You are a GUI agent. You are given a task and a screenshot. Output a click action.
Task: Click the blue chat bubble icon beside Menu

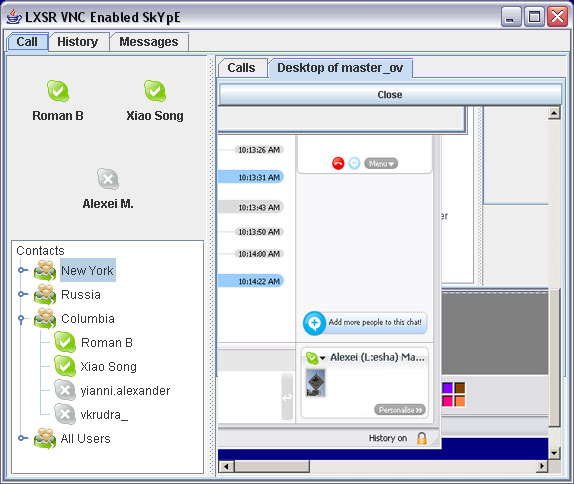pyautogui.click(x=354, y=163)
